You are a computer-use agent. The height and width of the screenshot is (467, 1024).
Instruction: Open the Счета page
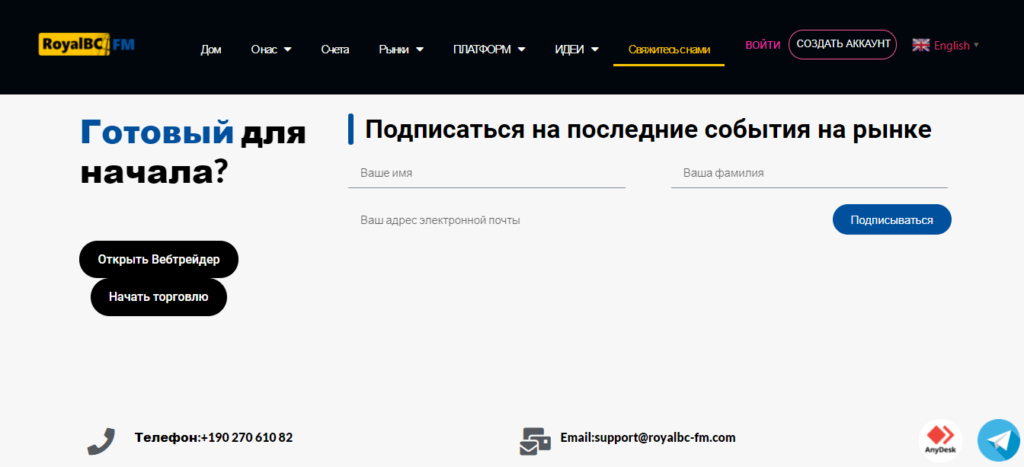click(335, 50)
